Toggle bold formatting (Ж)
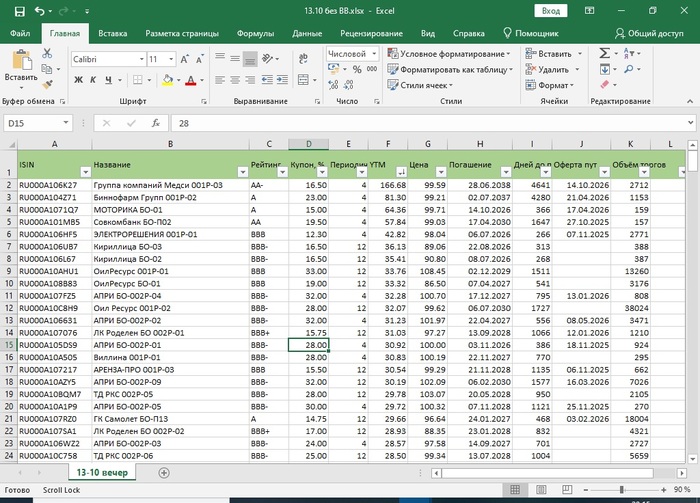Viewport: 700px width, 503px height. pos(79,81)
